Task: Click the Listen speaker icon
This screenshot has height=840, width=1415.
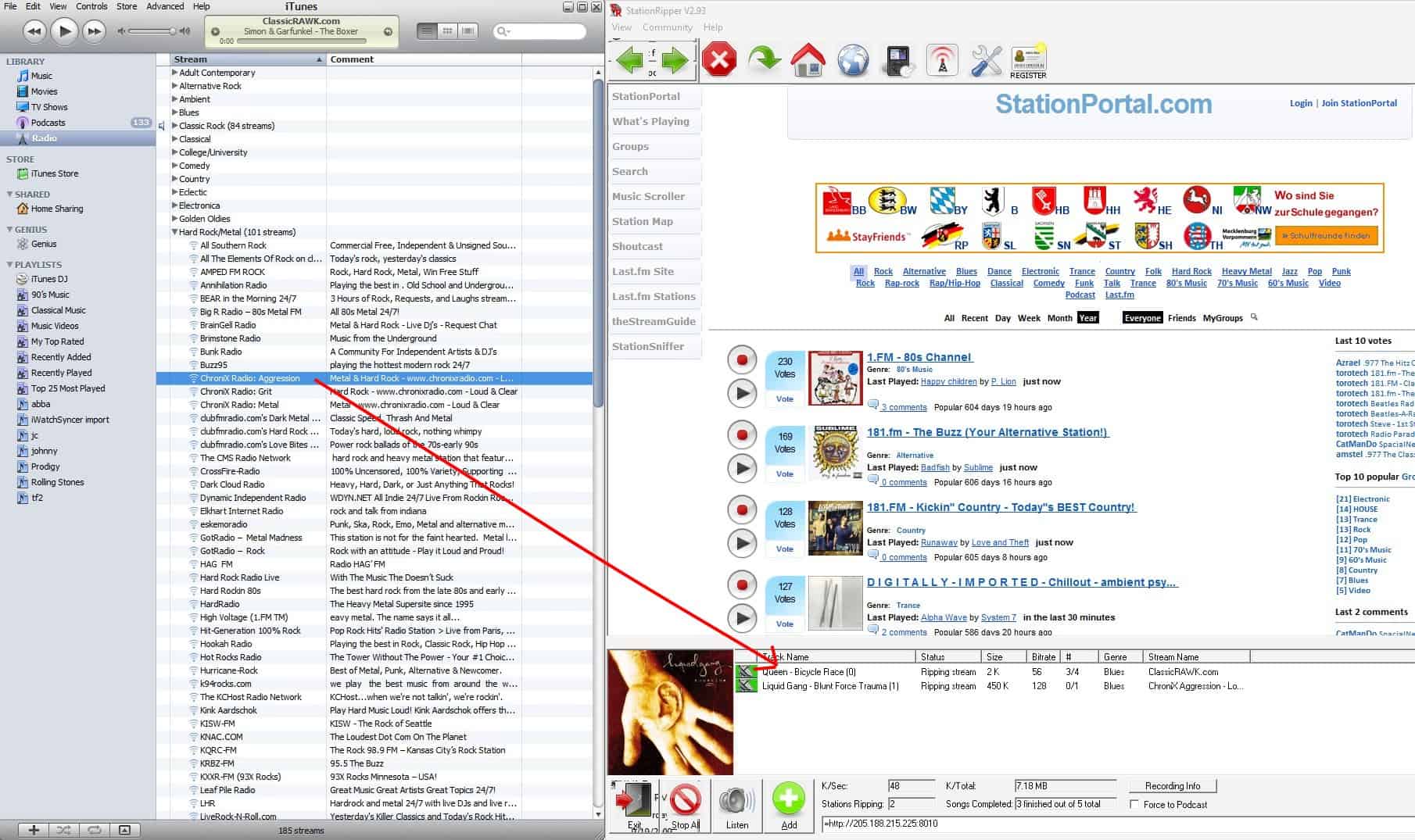Action: click(x=737, y=806)
